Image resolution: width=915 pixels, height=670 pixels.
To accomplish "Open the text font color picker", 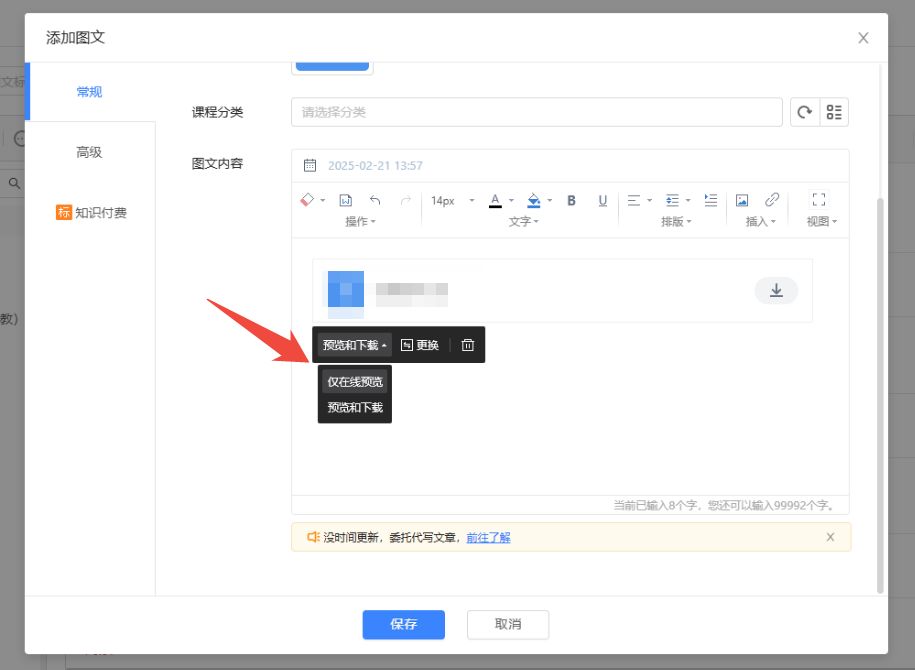I will pyautogui.click(x=495, y=200).
